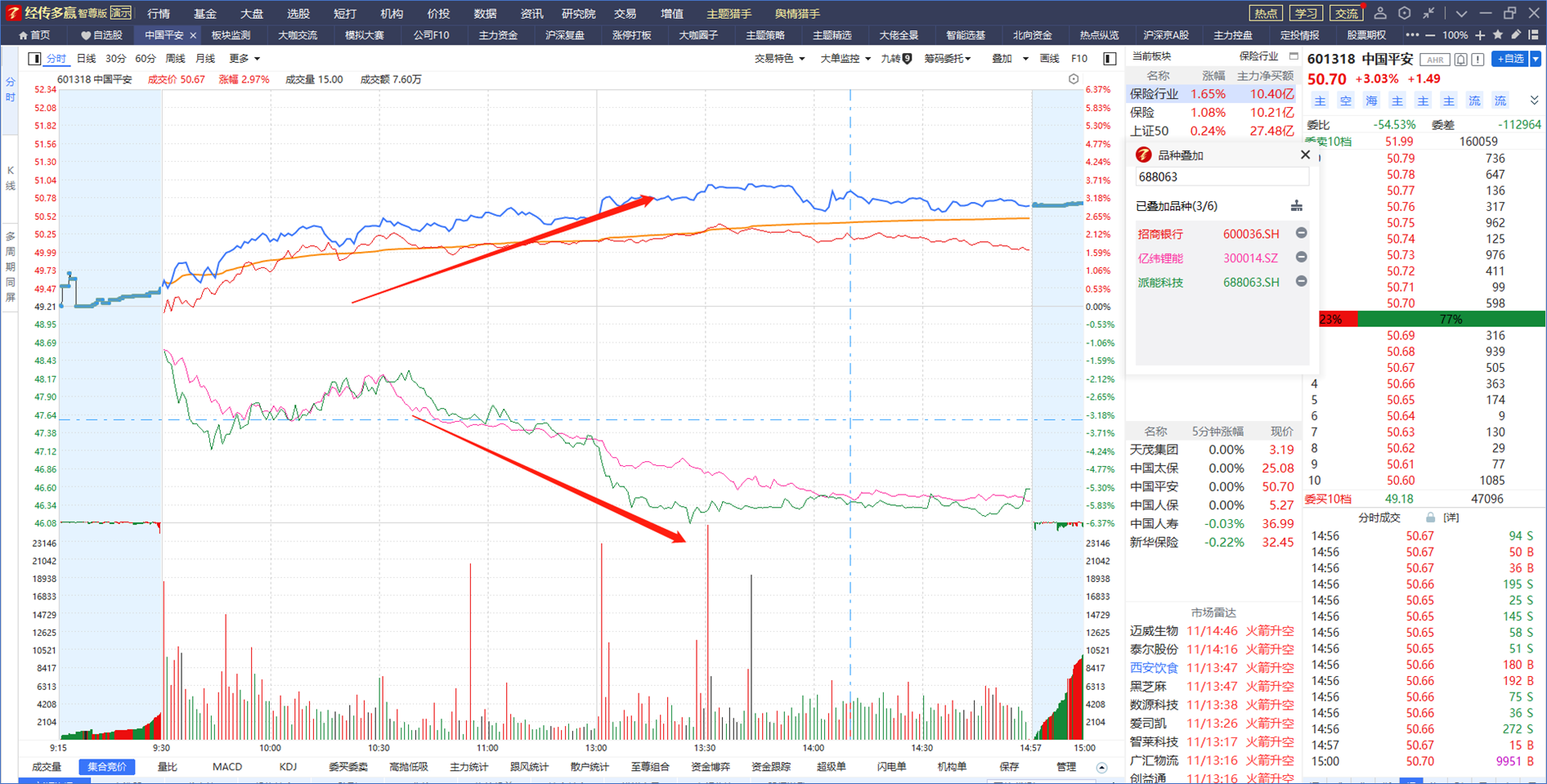Toggle the left panel layout icon

coord(34,59)
